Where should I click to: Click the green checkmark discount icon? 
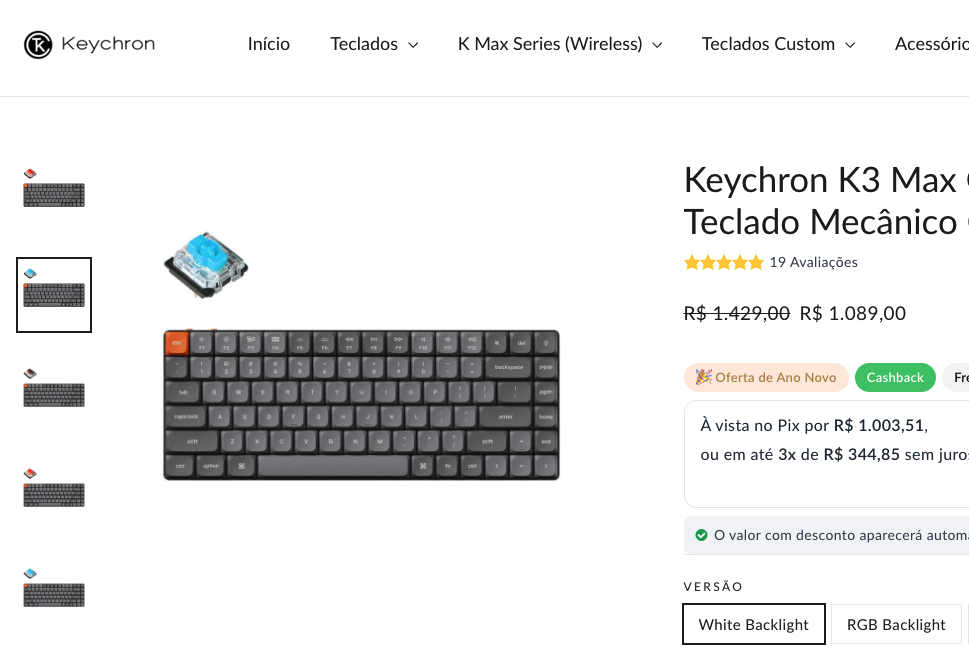(701, 535)
